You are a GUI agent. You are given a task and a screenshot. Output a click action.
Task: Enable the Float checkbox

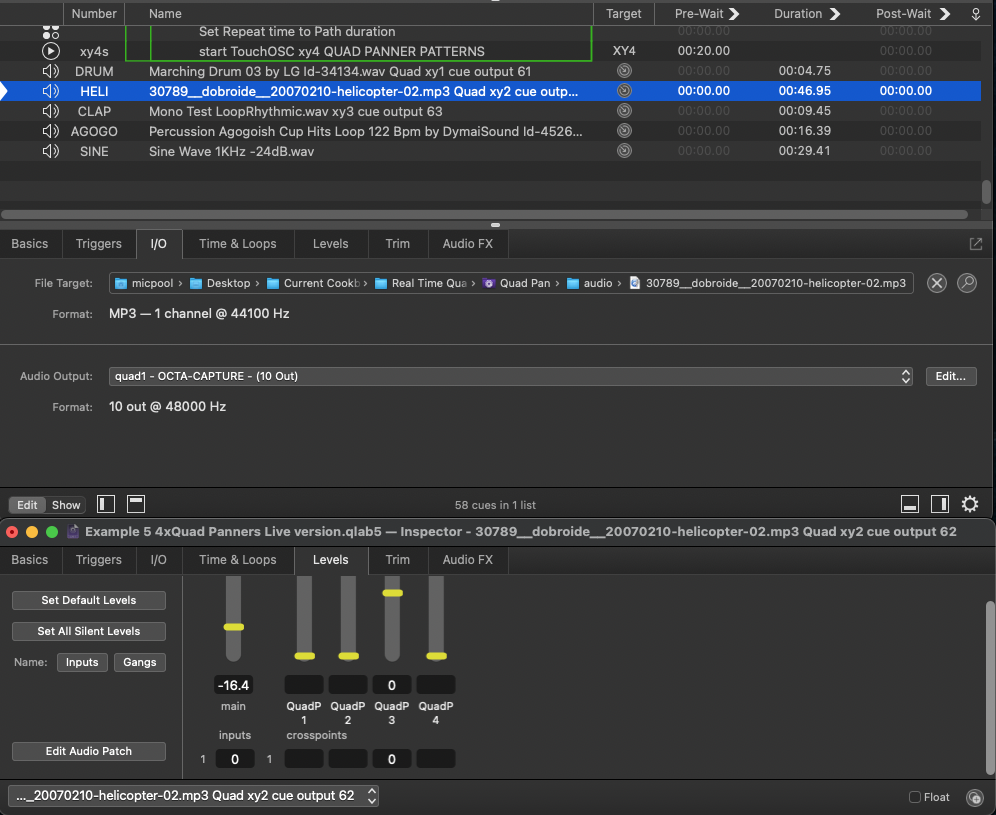click(x=914, y=797)
